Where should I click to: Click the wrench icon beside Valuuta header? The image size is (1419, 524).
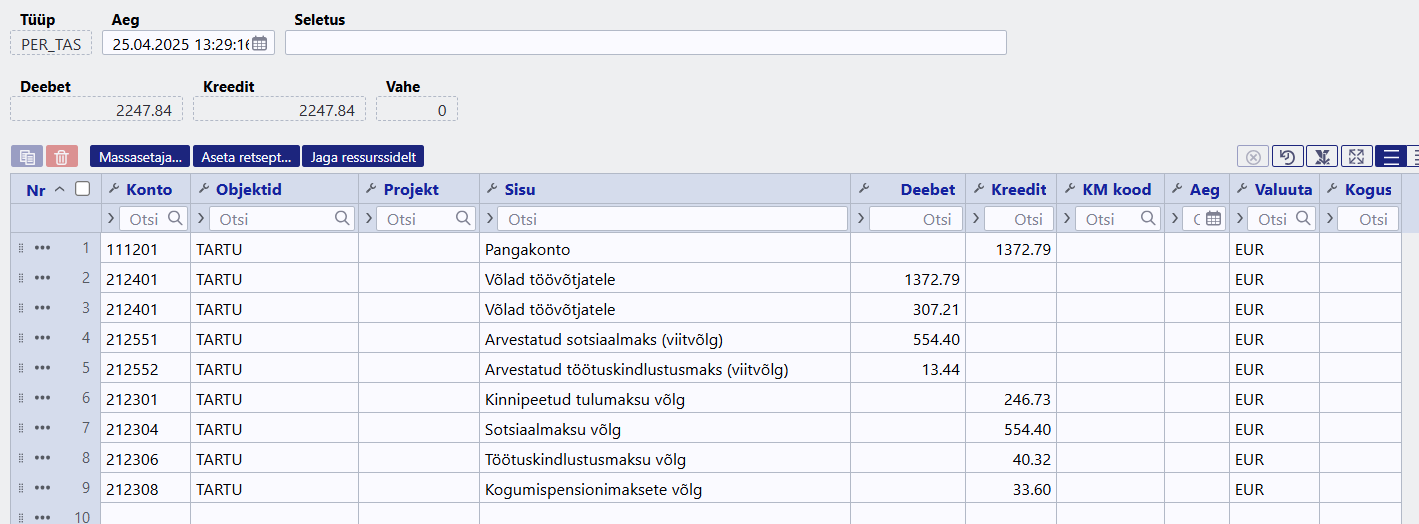[x=1242, y=189]
